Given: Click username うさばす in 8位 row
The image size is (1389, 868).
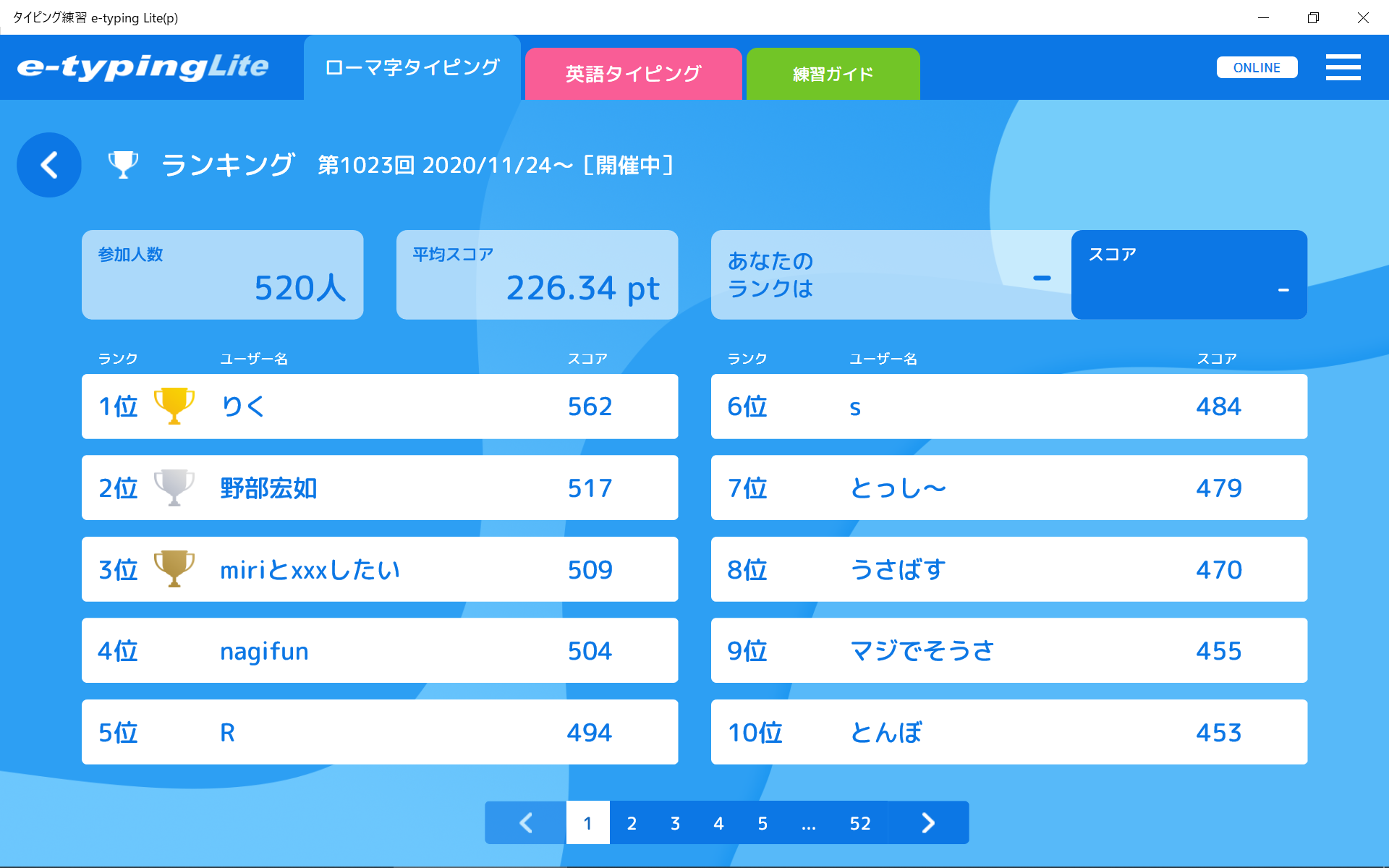Looking at the screenshot, I should (898, 570).
